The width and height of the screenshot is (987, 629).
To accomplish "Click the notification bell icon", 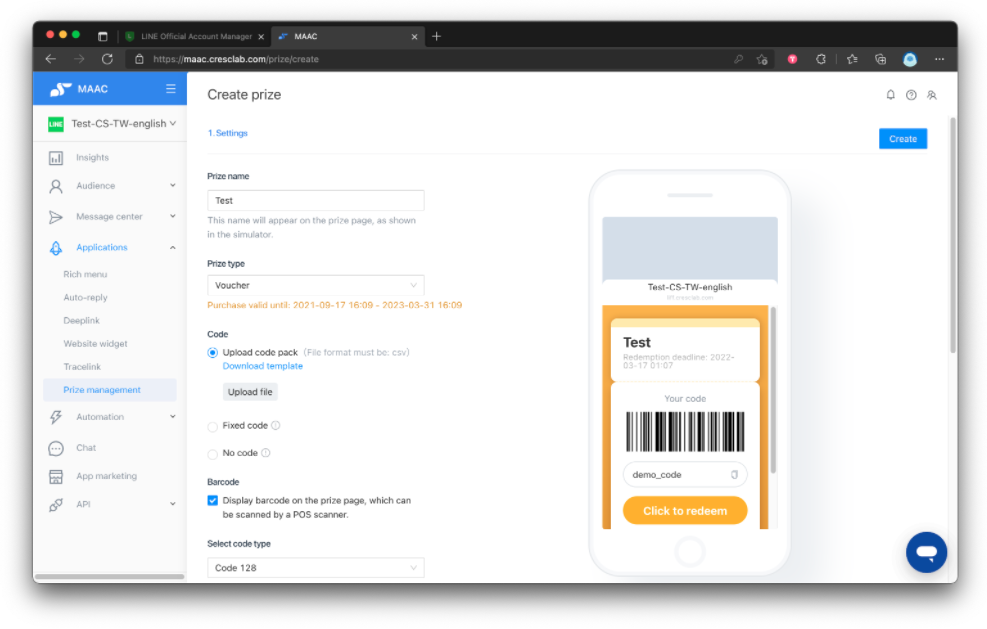I will click(890, 95).
